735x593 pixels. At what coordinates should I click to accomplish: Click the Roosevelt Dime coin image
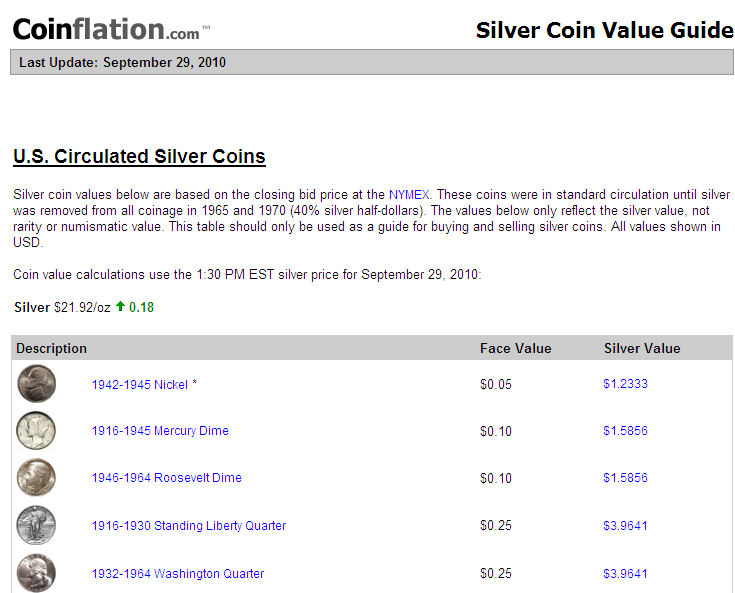click(36, 477)
